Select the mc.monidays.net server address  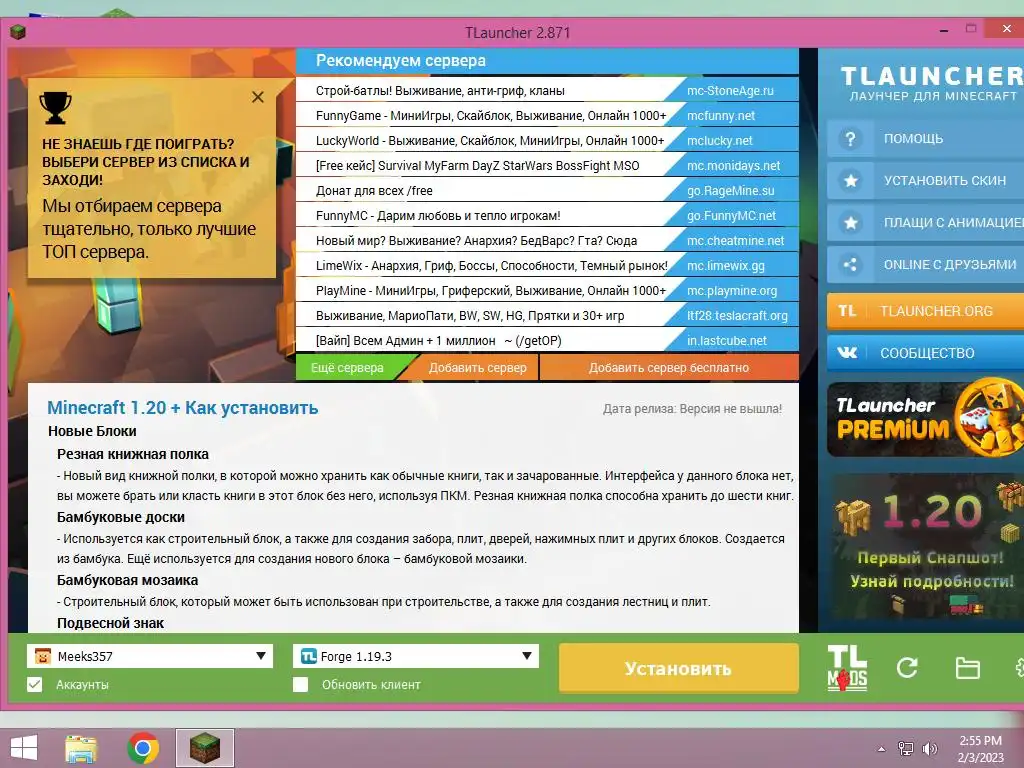(733, 166)
